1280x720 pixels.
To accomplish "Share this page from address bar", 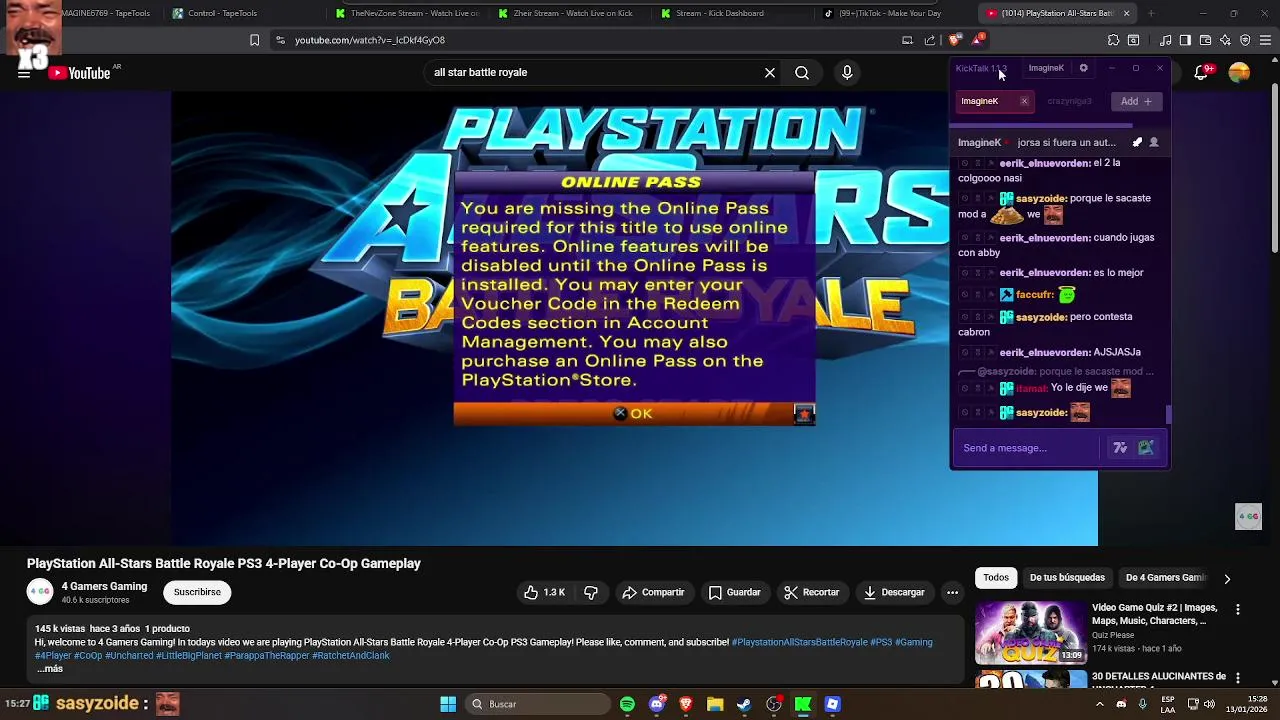I will [930, 40].
